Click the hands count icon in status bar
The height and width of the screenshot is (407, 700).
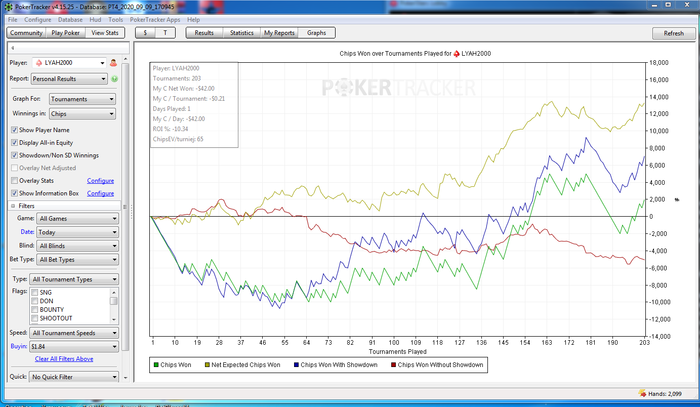point(642,393)
